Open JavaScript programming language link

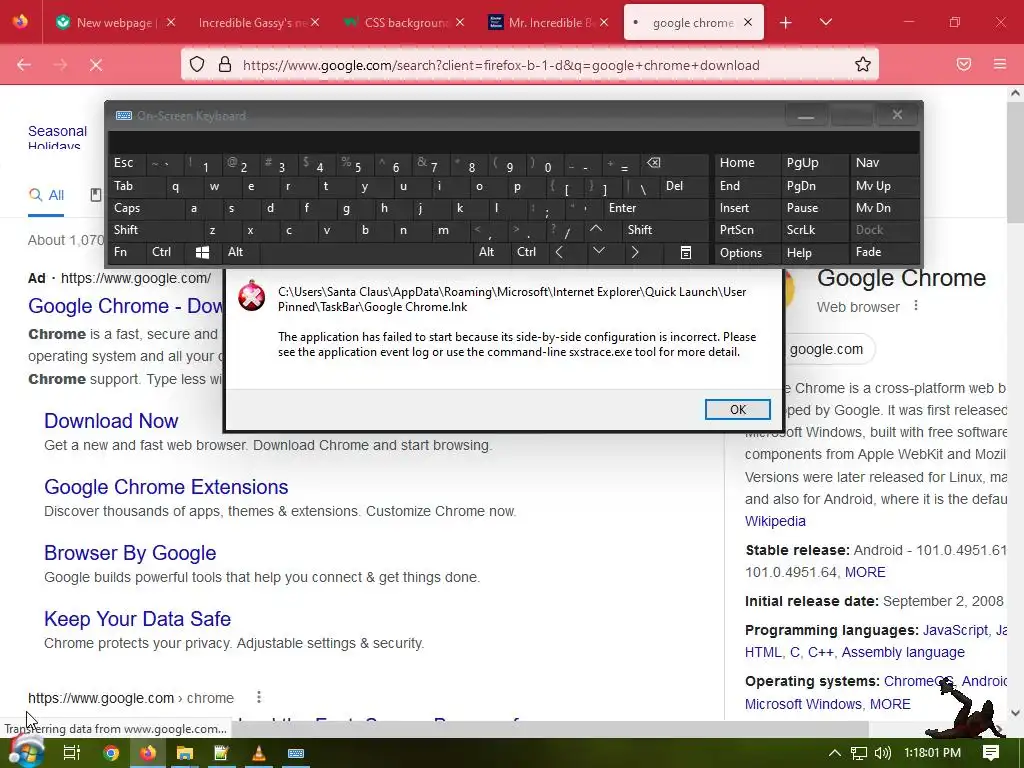955,630
